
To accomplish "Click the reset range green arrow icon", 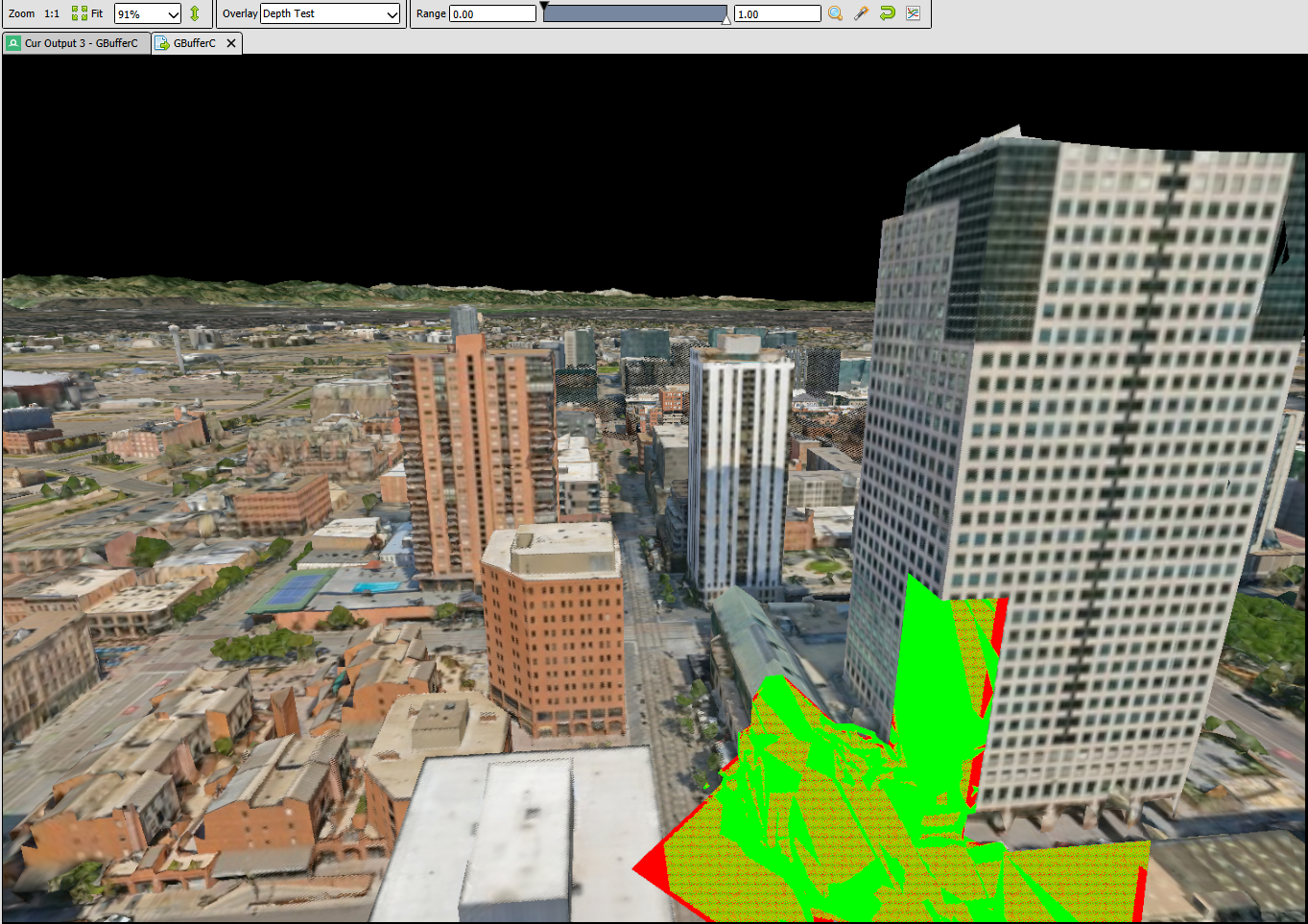I will pos(887,13).
